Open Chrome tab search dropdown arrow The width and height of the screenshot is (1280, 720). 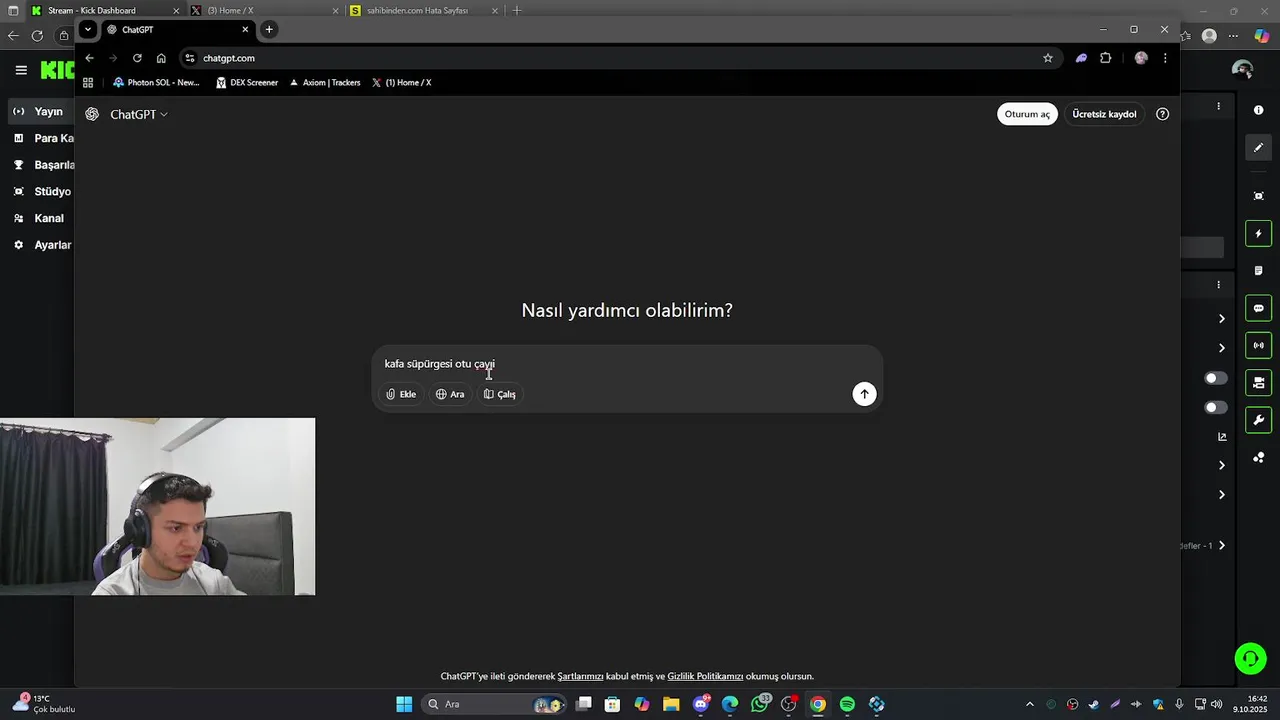pos(88,30)
